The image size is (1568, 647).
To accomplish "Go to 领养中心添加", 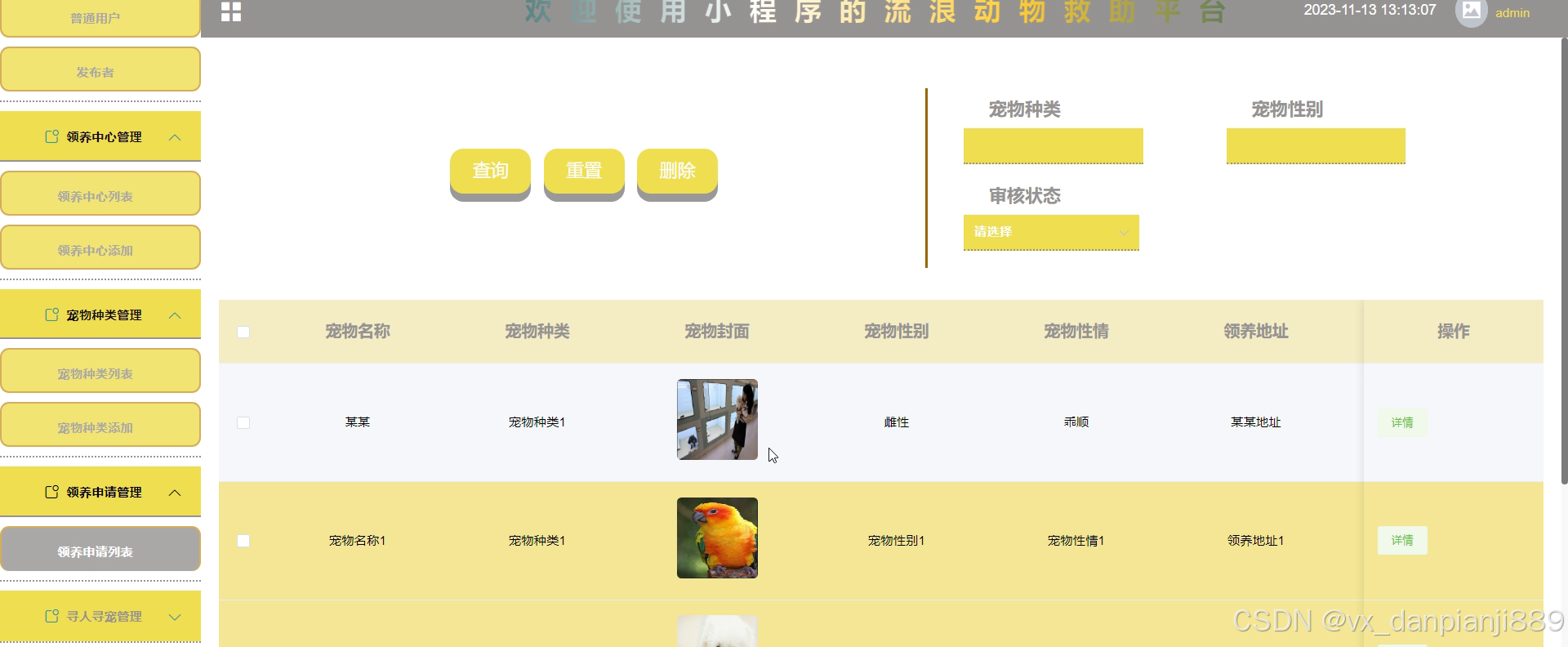I will pos(100,248).
